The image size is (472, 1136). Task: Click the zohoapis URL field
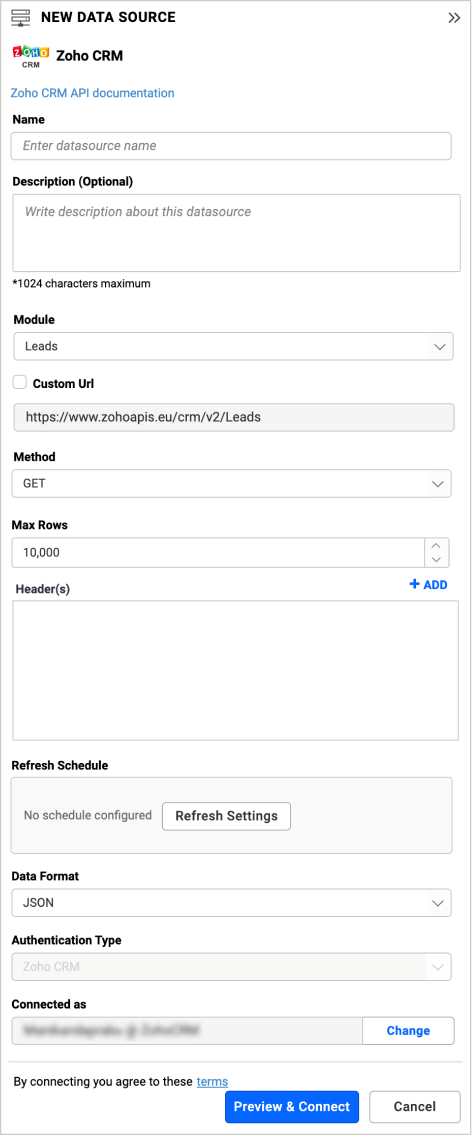tap(233, 417)
